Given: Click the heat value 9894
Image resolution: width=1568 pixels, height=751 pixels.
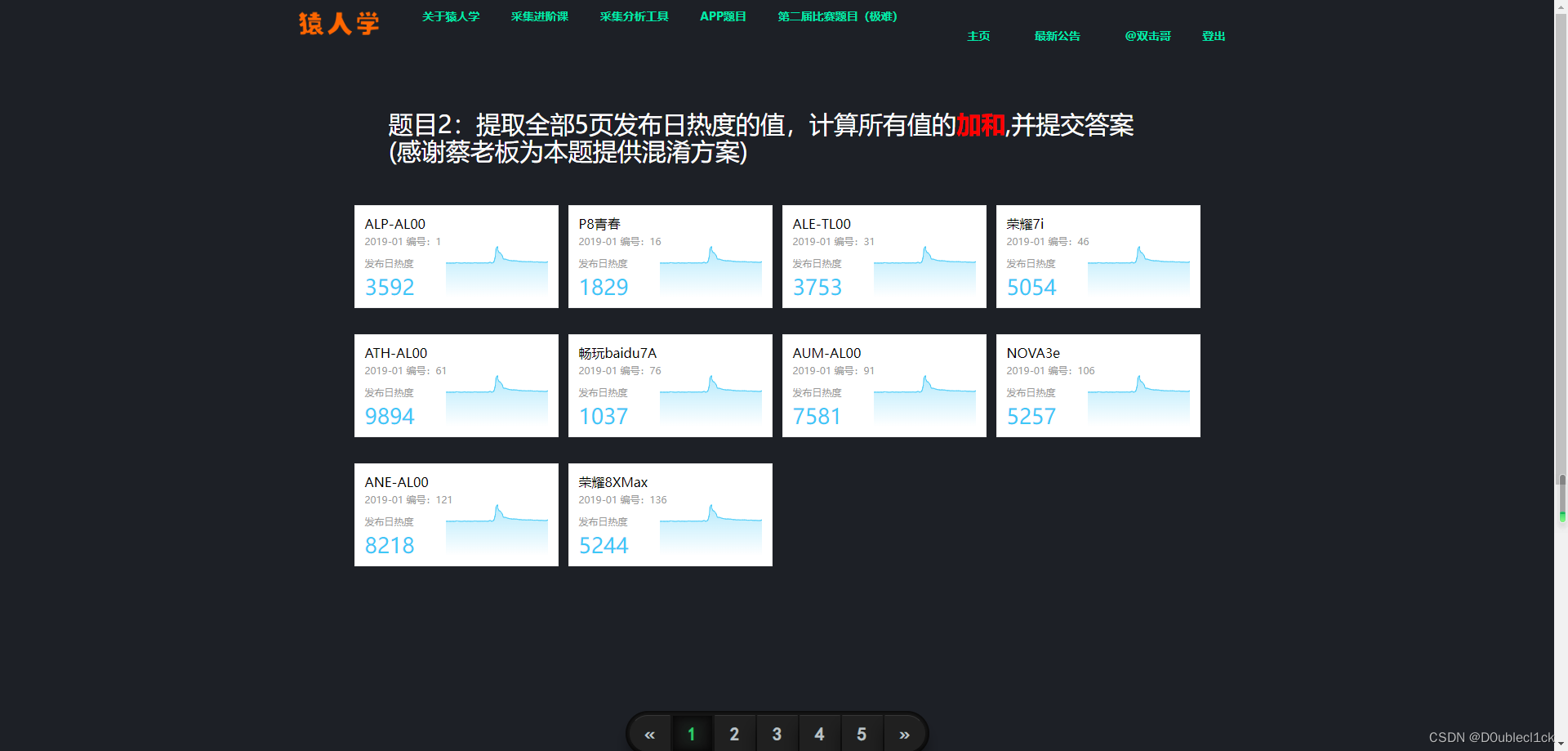Looking at the screenshot, I should pos(390,416).
